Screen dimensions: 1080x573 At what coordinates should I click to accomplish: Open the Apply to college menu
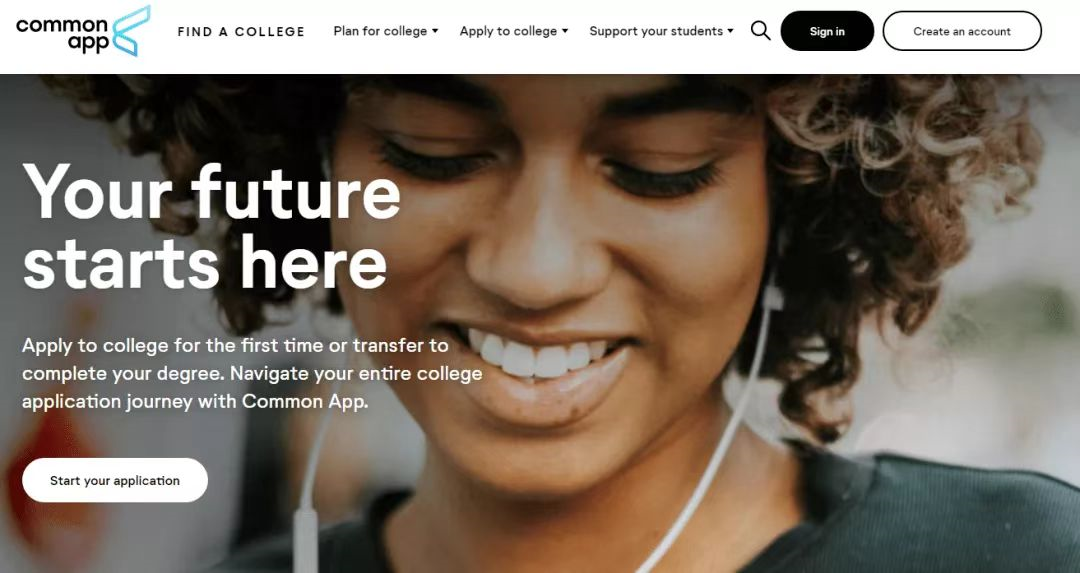tap(514, 31)
